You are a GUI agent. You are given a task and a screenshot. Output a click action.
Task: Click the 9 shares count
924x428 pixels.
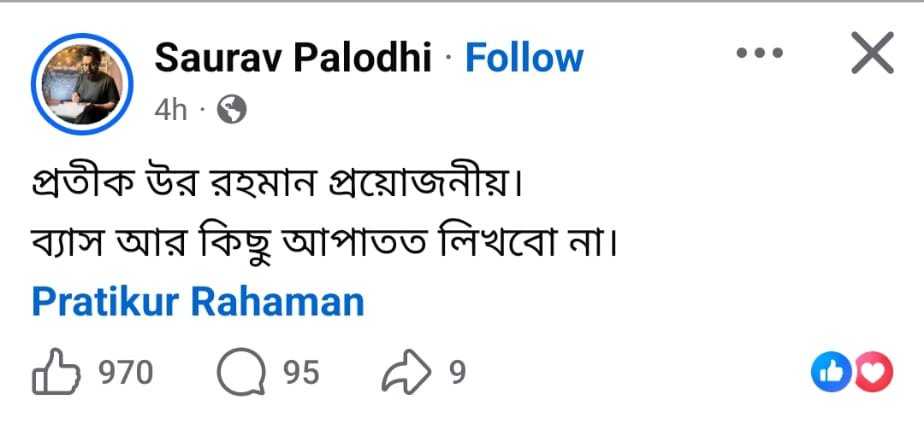tap(457, 373)
